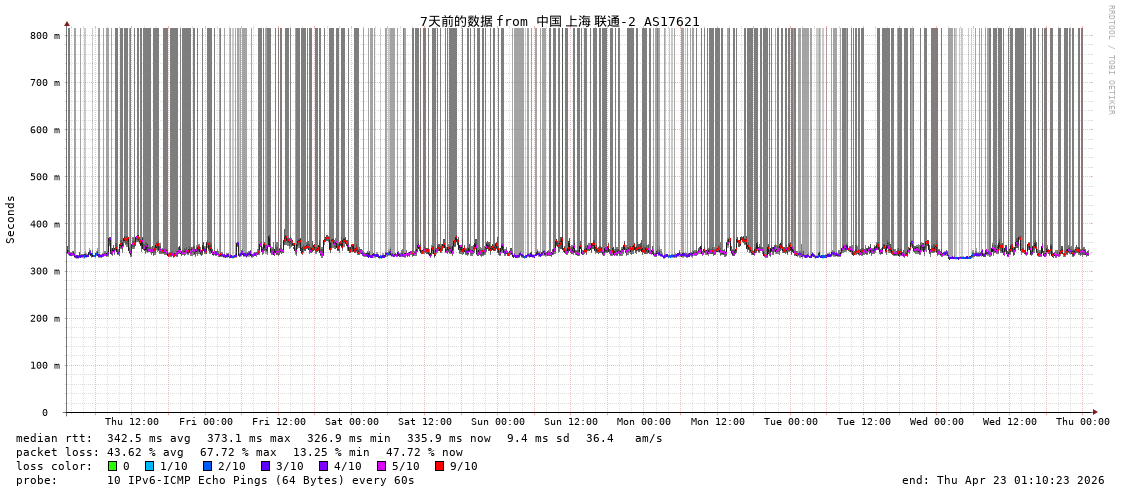The height and width of the screenshot is (494, 1121).
Task: Click the 3/10 loss color swatch
Action: [x=265, y=466]
